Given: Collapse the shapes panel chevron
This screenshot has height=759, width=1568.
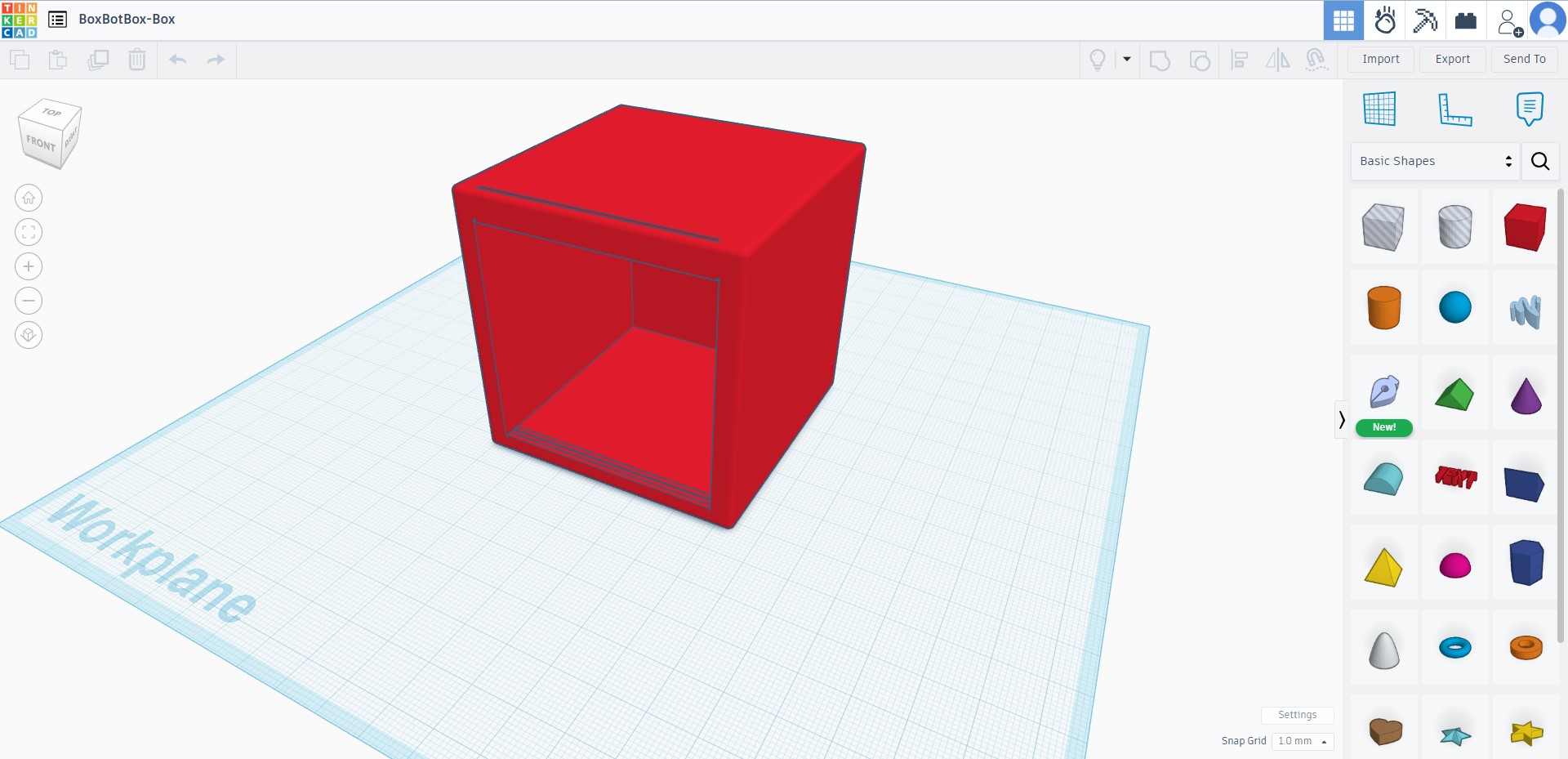Looking at the screenshot, I should [x=1342, y=420].
